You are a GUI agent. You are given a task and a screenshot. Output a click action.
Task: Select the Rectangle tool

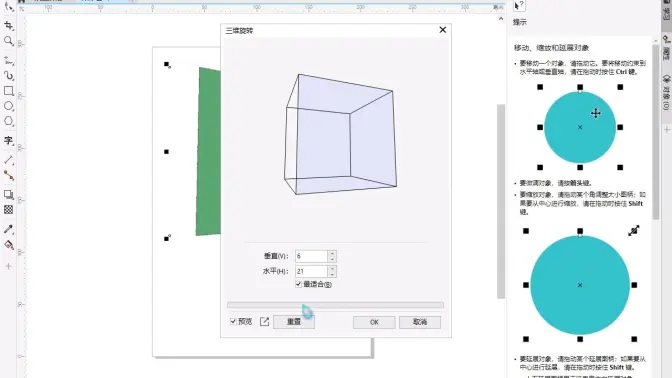[9, 91]
